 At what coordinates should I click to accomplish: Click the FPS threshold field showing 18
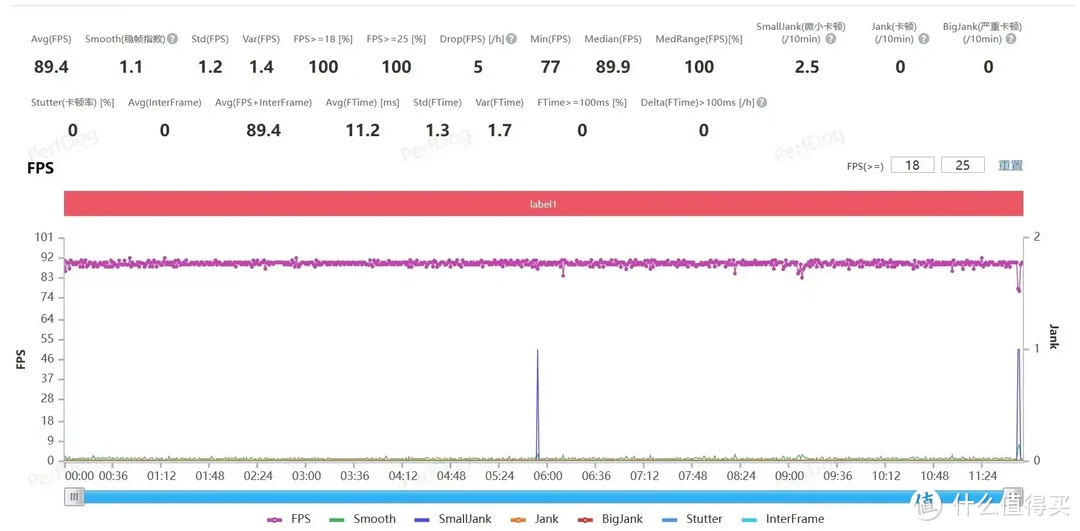coord(912,165)
